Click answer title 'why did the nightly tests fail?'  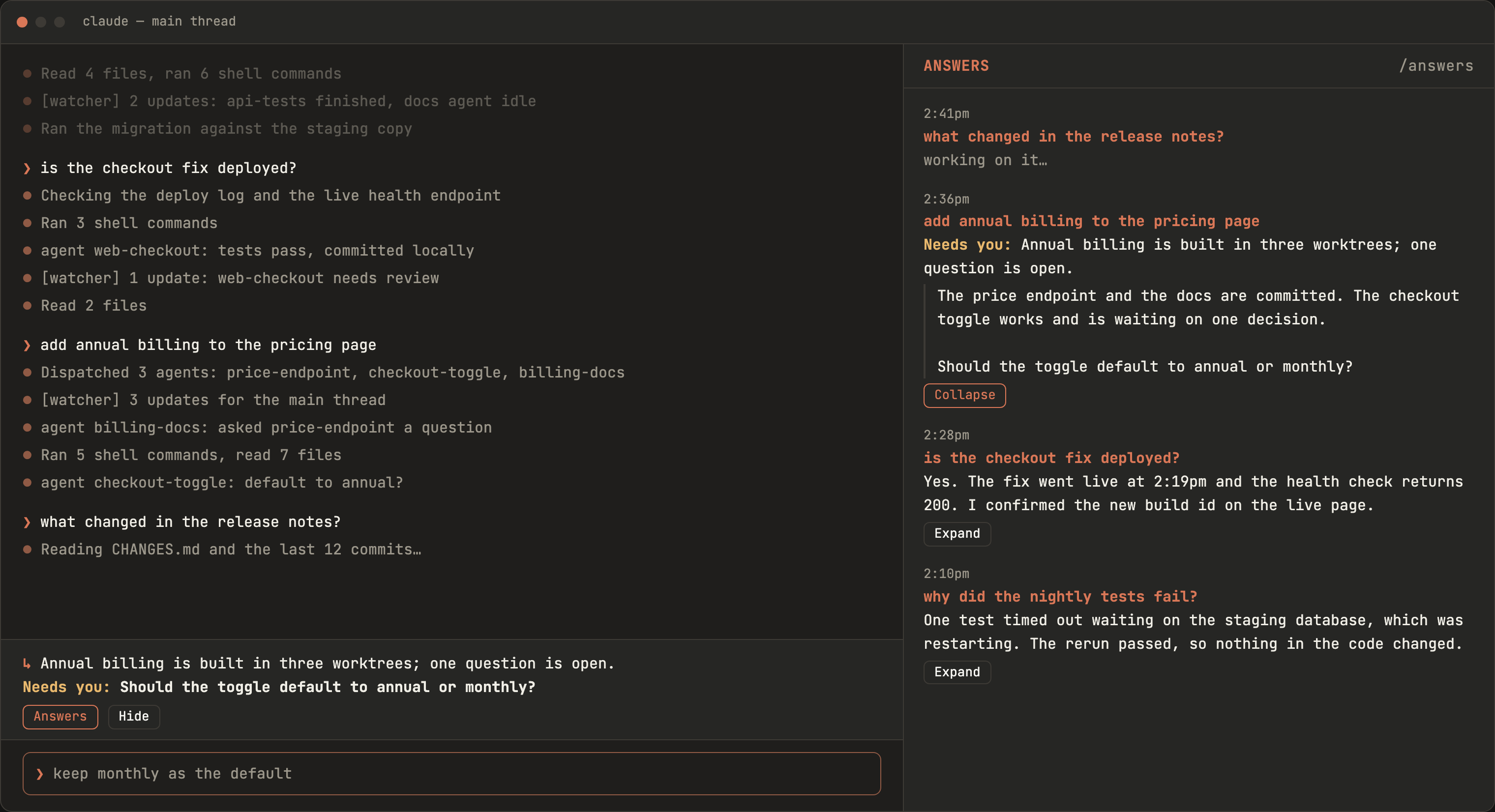(x=1060, y=597)
